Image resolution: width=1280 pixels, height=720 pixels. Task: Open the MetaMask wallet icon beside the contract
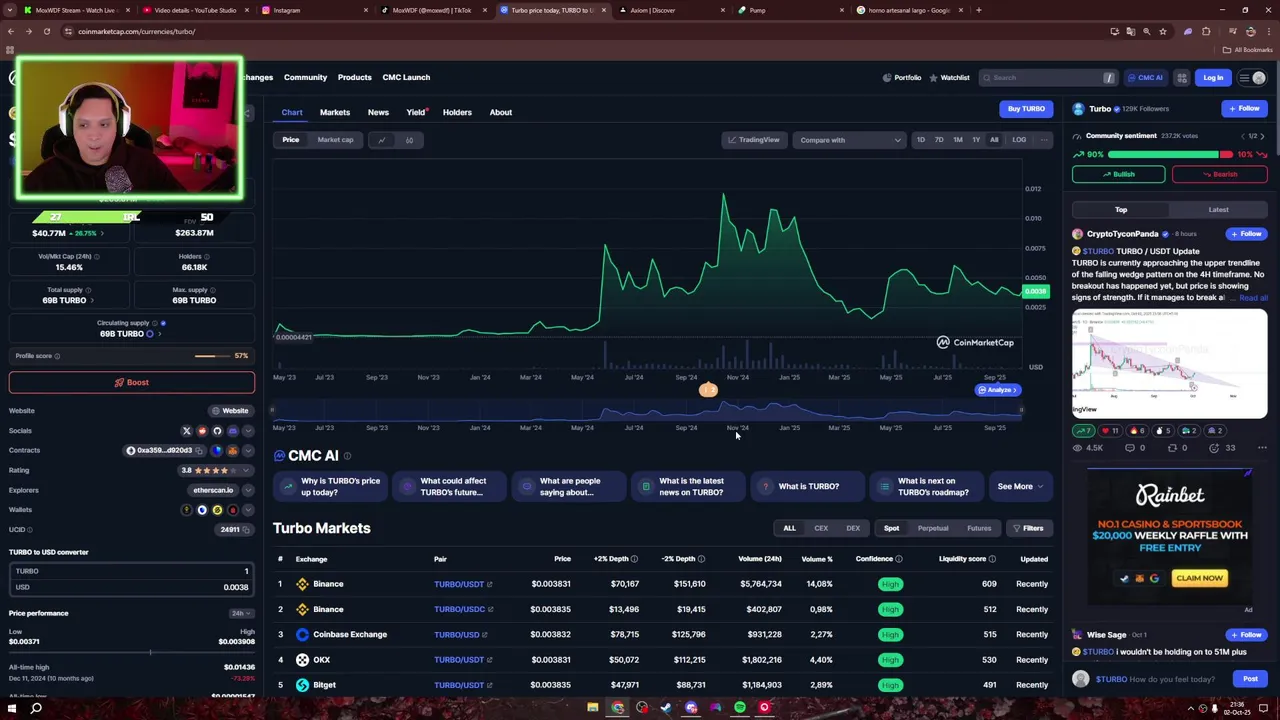[232, 451]
